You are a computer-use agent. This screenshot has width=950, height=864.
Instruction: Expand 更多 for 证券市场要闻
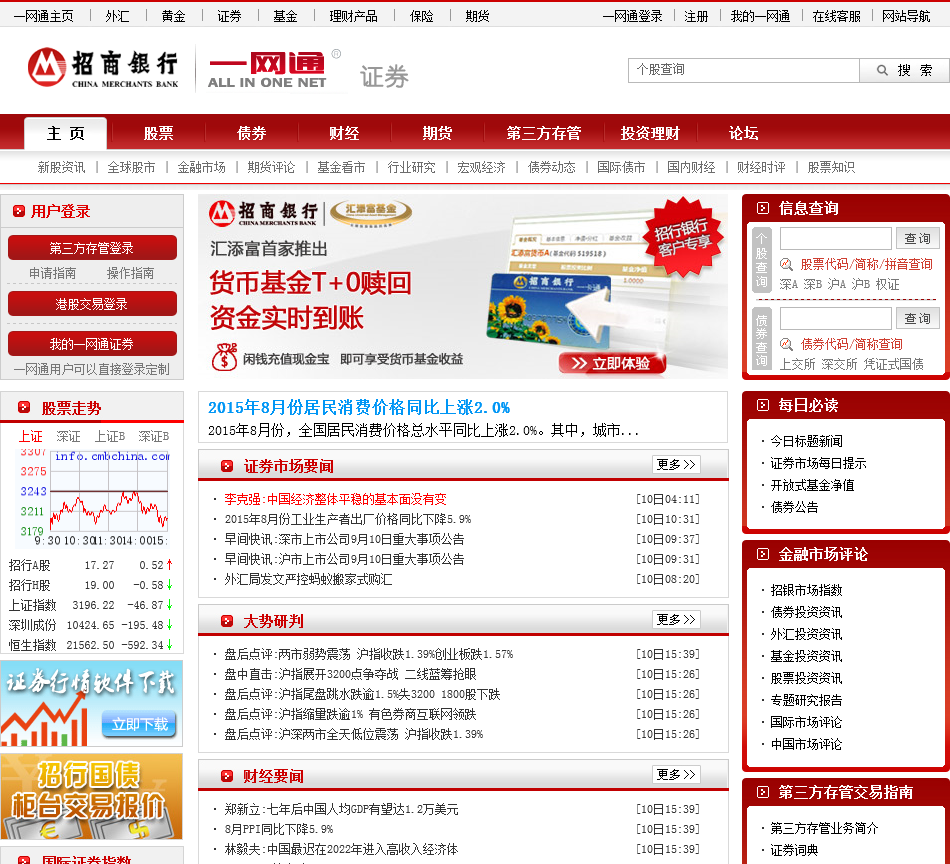[676, 464]
